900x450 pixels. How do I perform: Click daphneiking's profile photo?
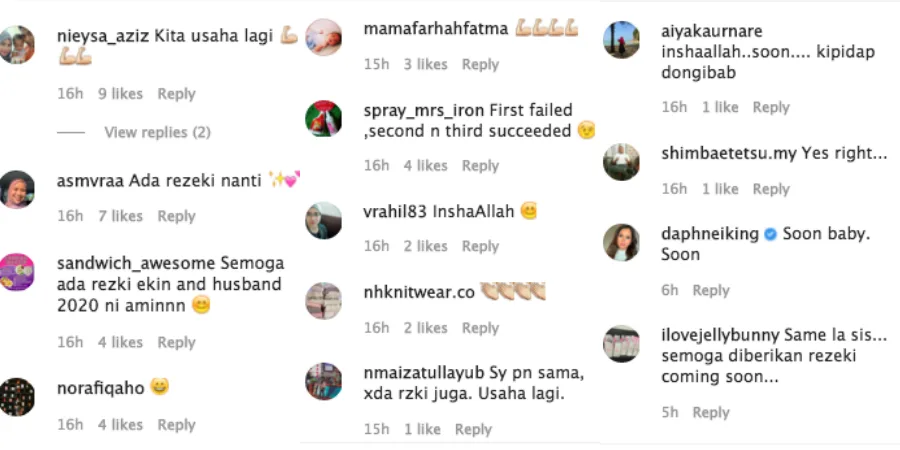pos(621,243)
